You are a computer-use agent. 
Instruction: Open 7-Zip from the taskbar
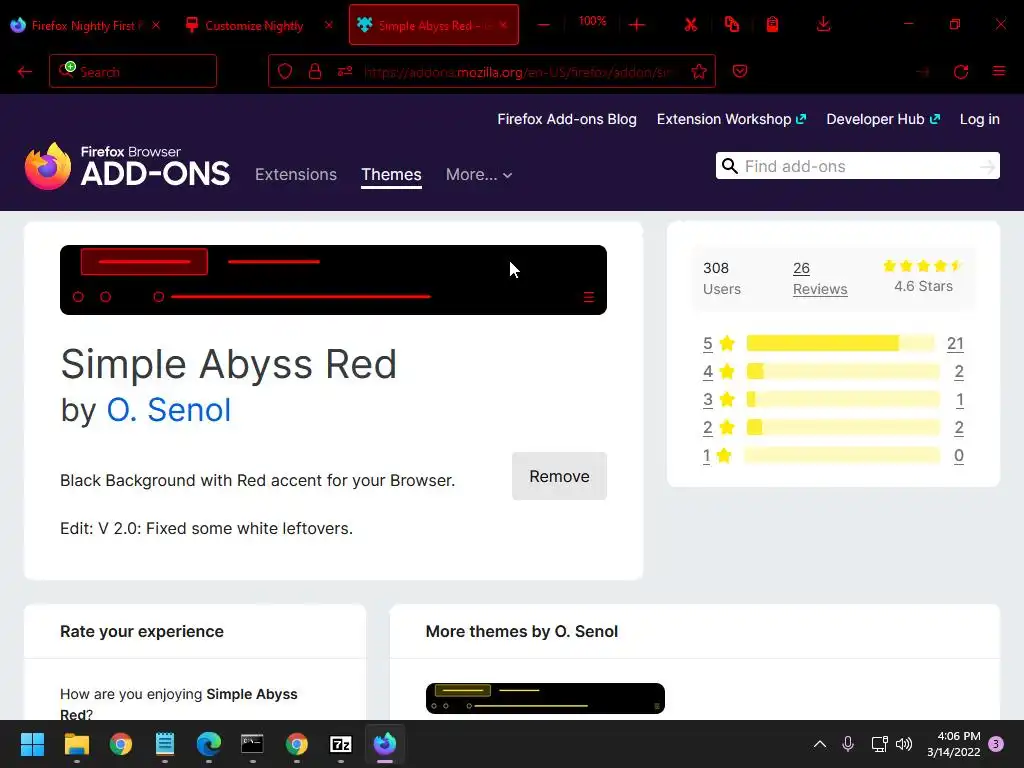point(341,744)
